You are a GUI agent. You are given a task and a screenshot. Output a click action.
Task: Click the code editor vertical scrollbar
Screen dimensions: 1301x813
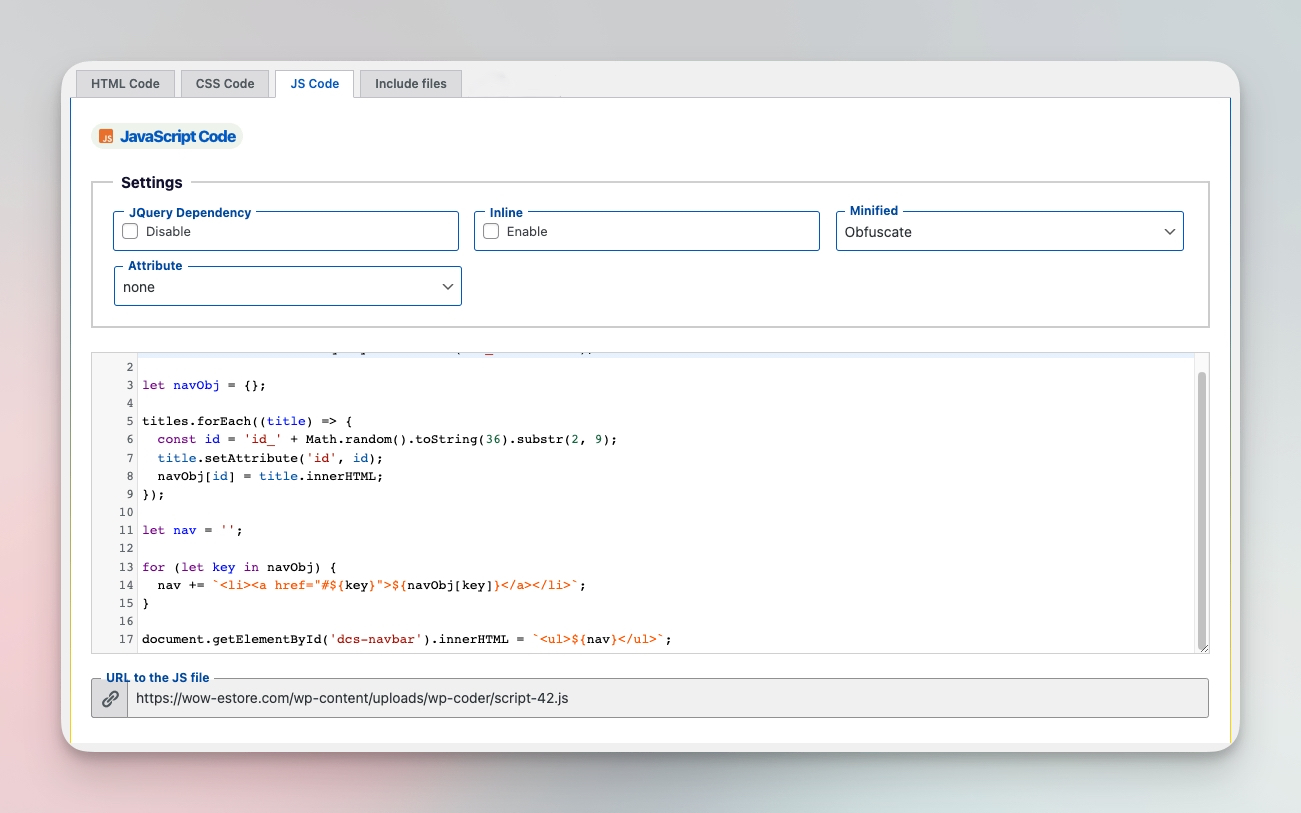pos(1203,508)
